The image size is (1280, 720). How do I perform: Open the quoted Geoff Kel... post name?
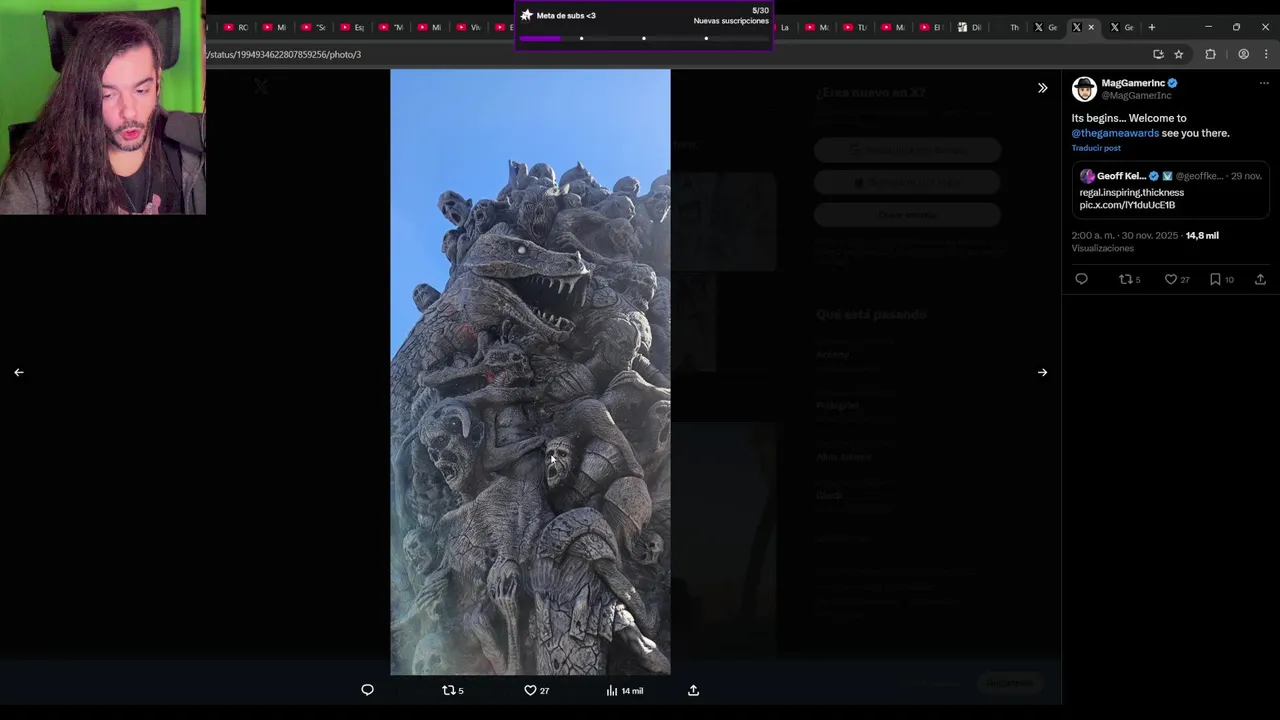click(x=1121, y=176)
